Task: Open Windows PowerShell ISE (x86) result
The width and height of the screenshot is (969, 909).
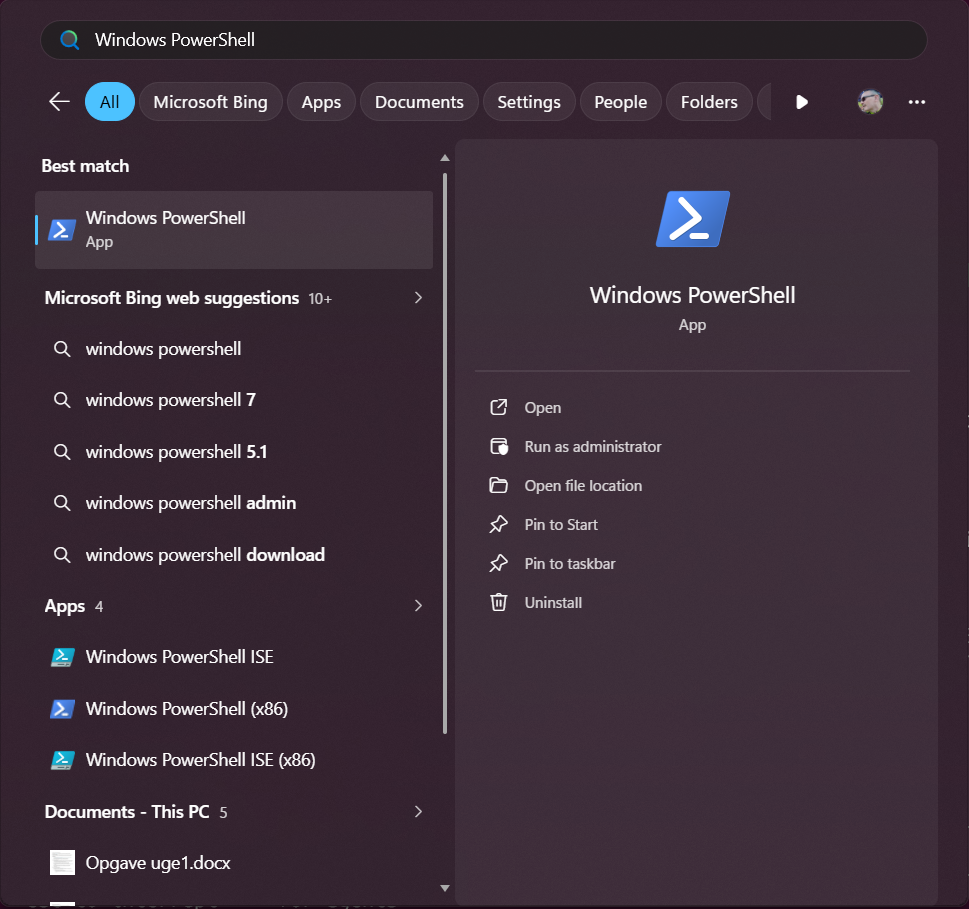Action: coord(234,760)
